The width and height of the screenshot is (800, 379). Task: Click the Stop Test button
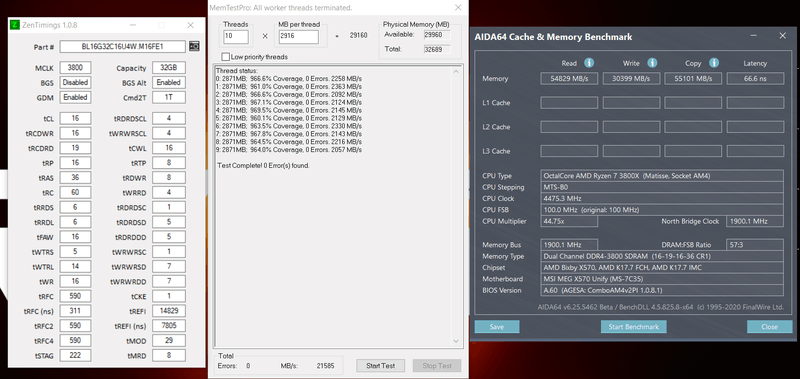click(437, 365)
